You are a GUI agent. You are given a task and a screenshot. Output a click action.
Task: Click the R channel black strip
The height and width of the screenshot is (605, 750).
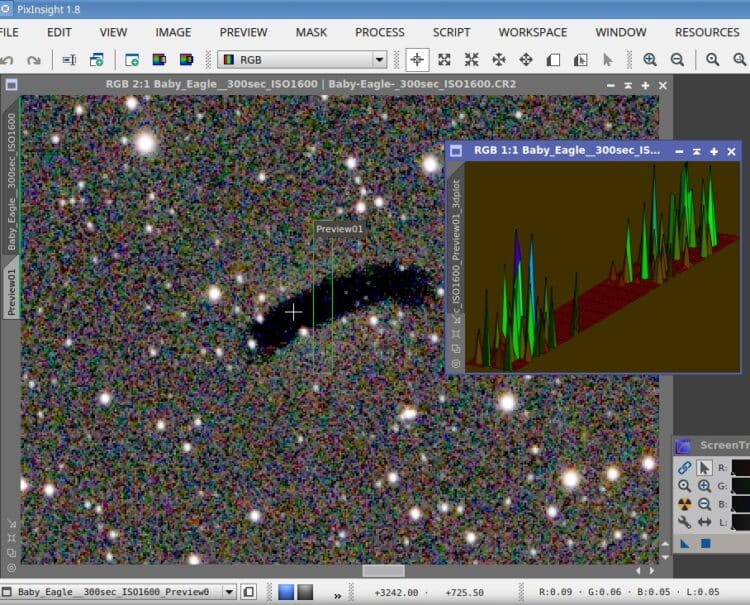tap(740, 468)
